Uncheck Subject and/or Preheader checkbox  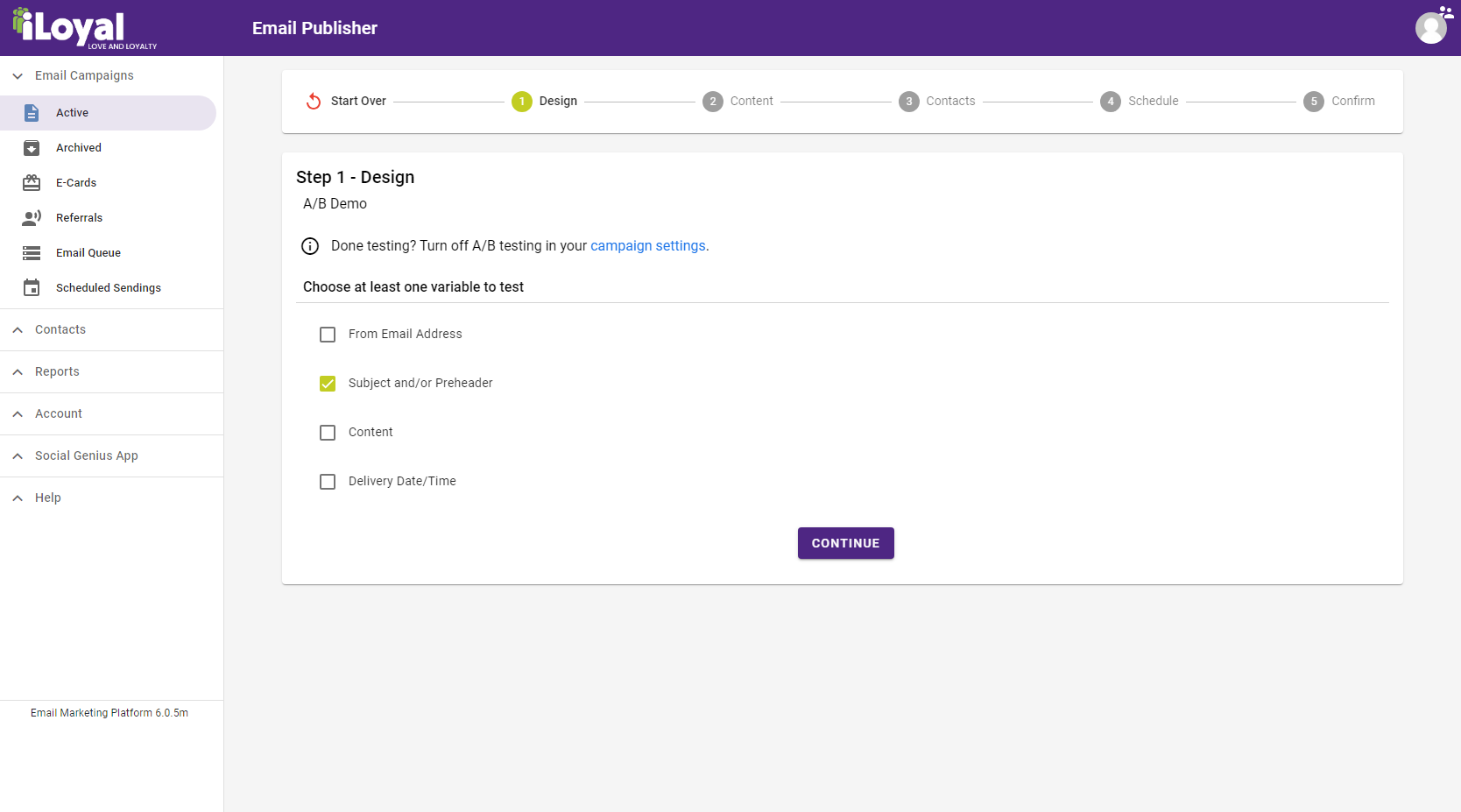[328, 384]
